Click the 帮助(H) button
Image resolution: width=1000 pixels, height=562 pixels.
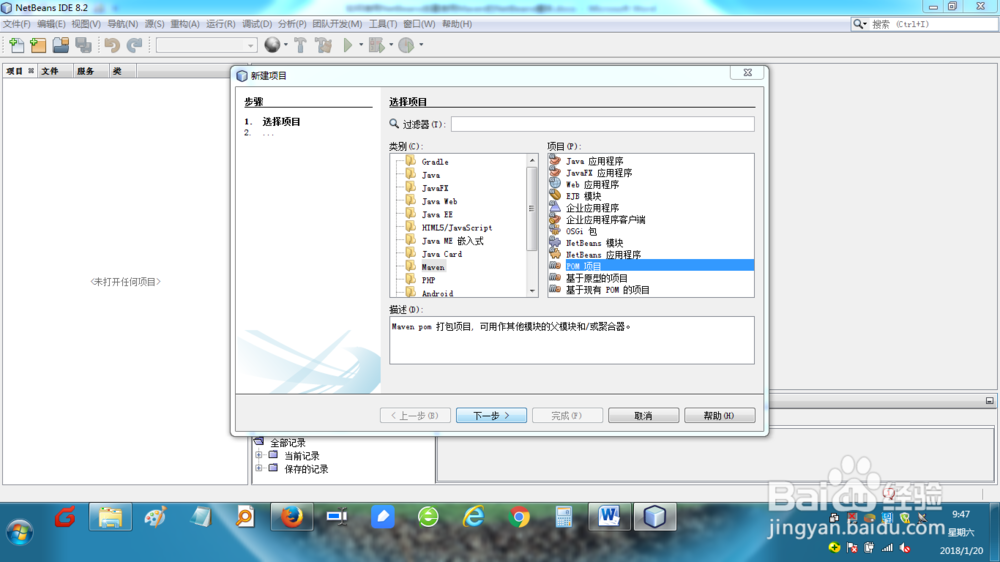(719, 415)
